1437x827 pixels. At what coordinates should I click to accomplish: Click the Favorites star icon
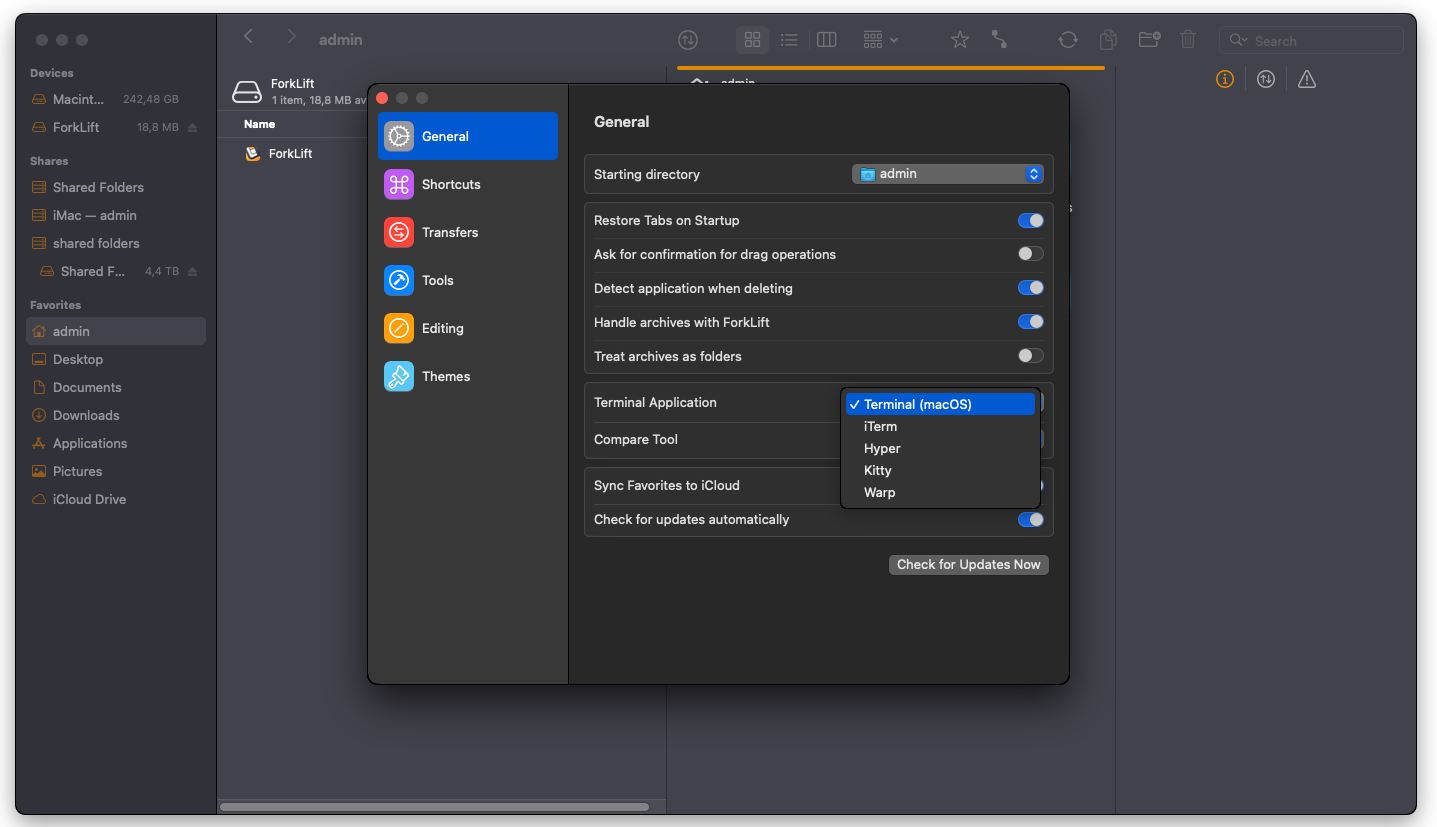pos(960,40)
